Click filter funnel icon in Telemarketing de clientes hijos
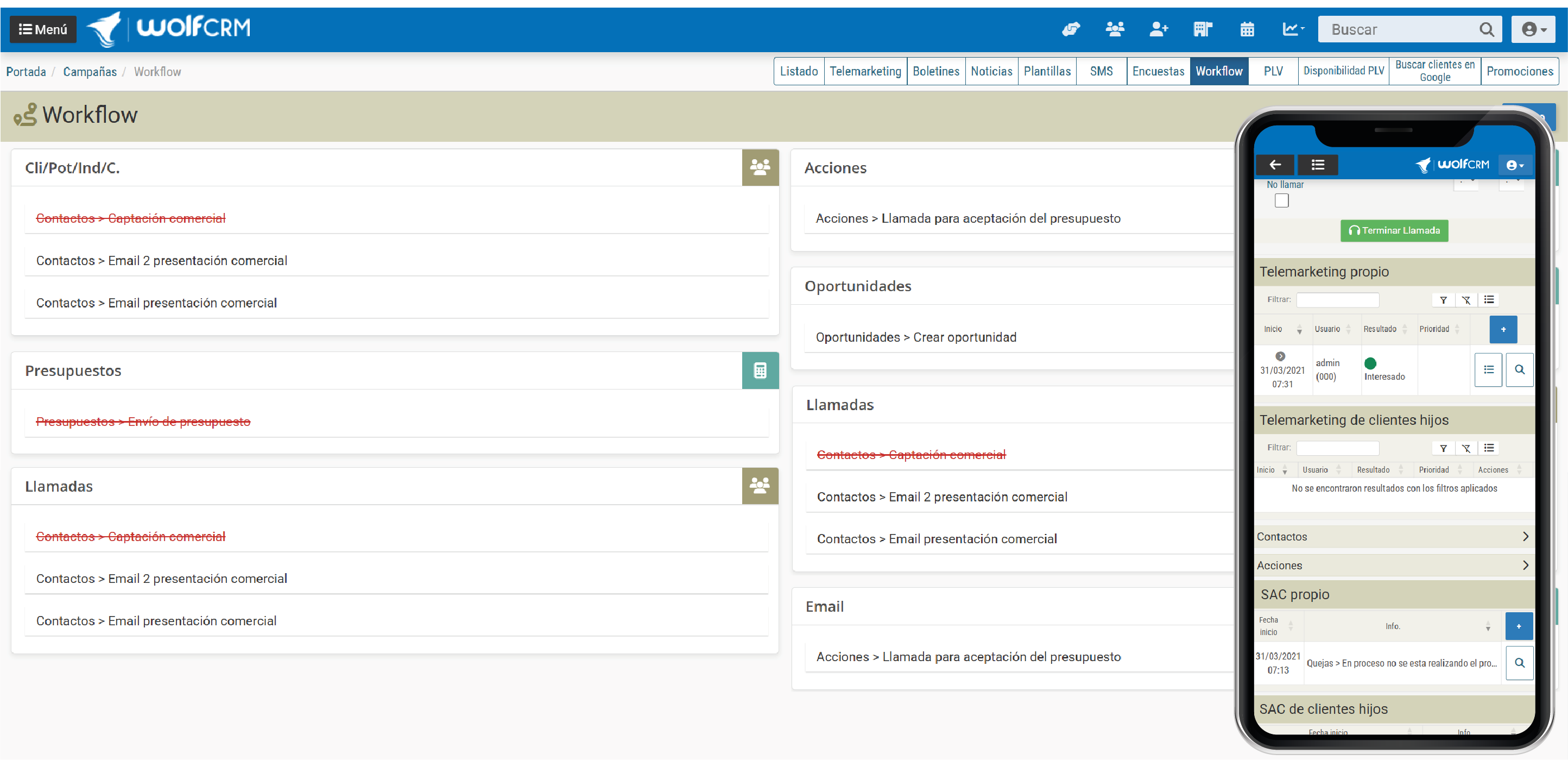Image resolution: width=1568 pixels, height=760 pixels. click(1443, 448)
